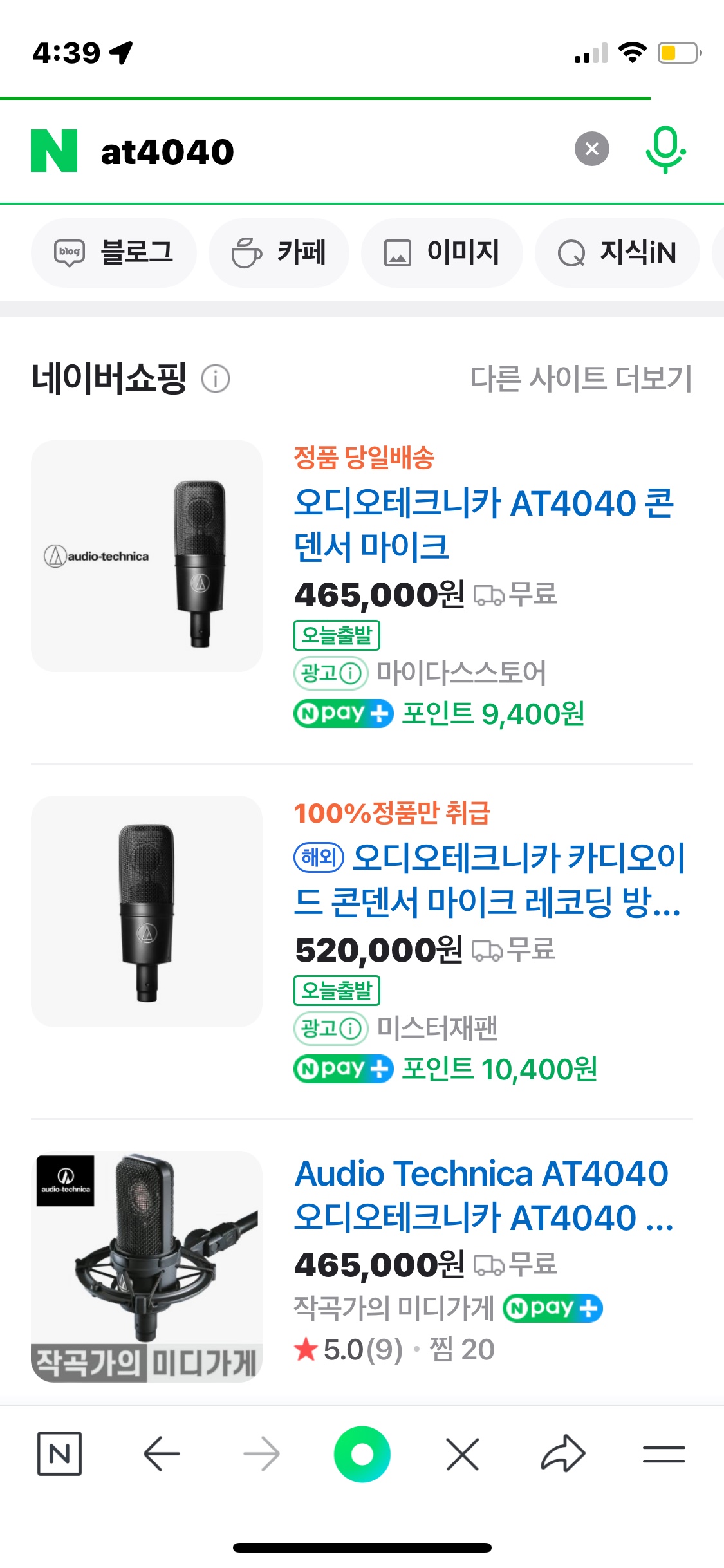Viewport: 724px width, 1568px height.
Task: Switch to the 카페 tab
Action: (x=279, y=252)
